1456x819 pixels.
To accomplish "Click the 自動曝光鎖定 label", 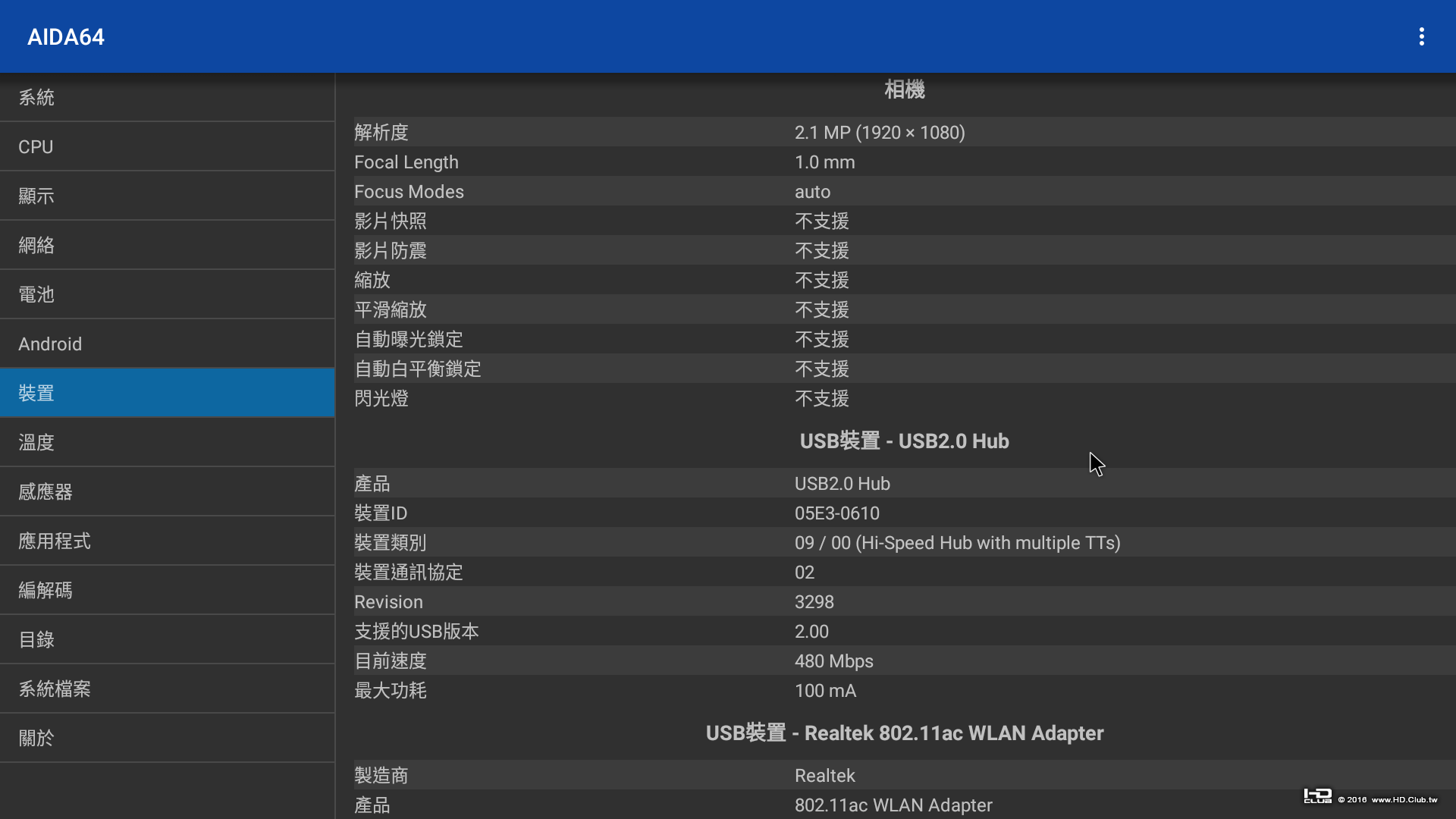I will click(409, 339).
